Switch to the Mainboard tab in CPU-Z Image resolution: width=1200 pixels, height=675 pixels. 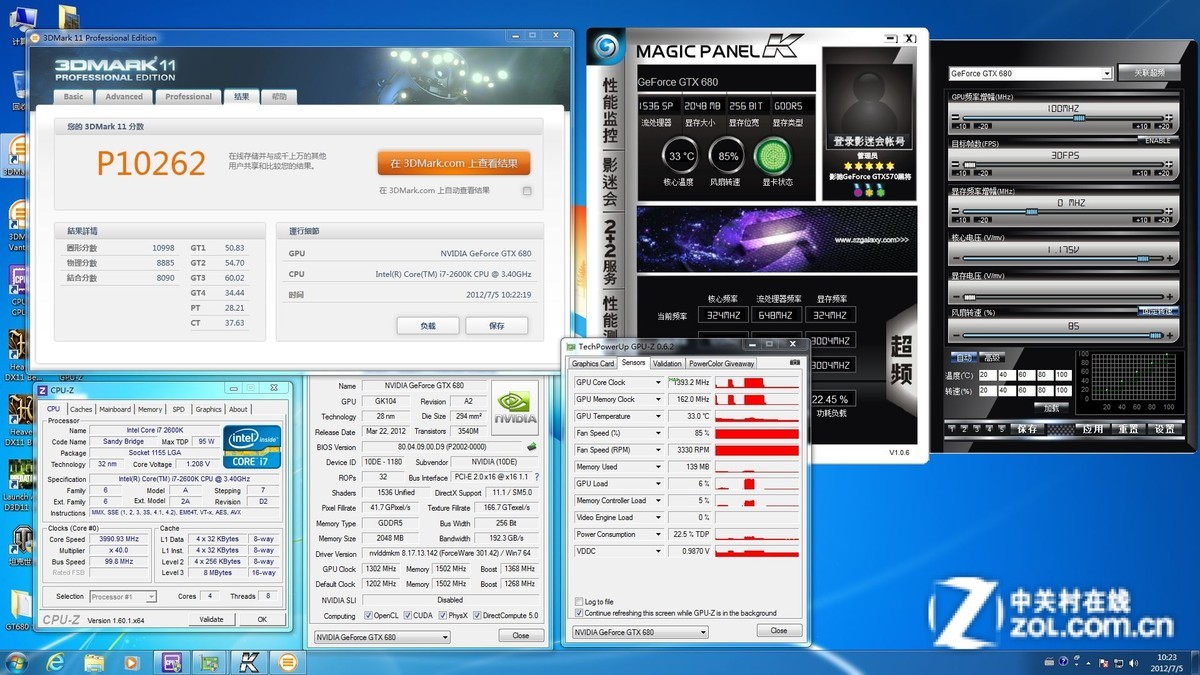coord(115,409)
